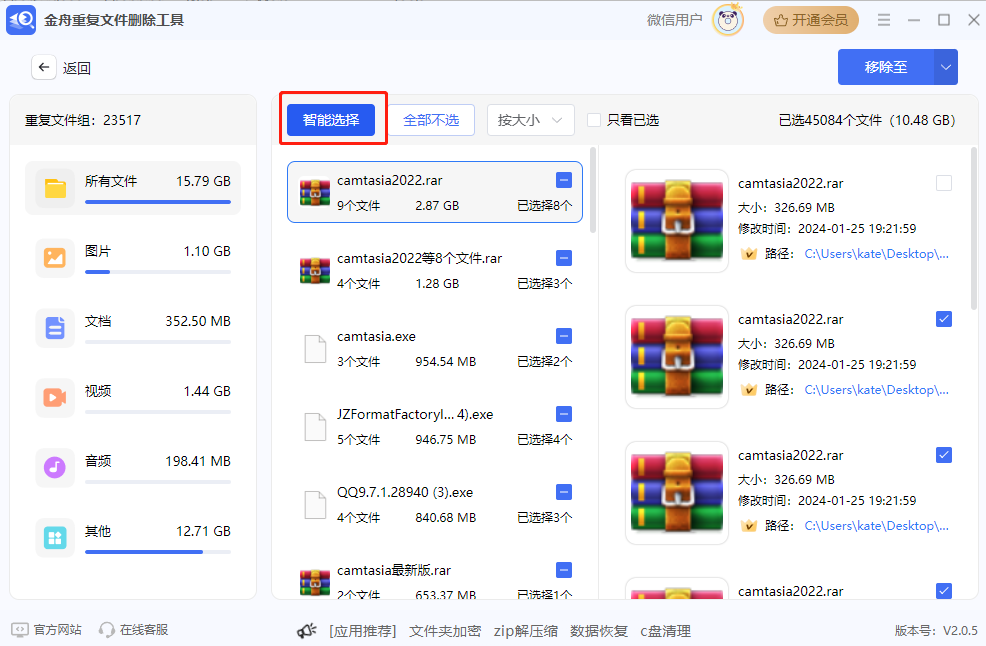This screenshot has height=646, width=986.
Task: Open file path of second camtasia2022.rar
Action: point(877,390)
